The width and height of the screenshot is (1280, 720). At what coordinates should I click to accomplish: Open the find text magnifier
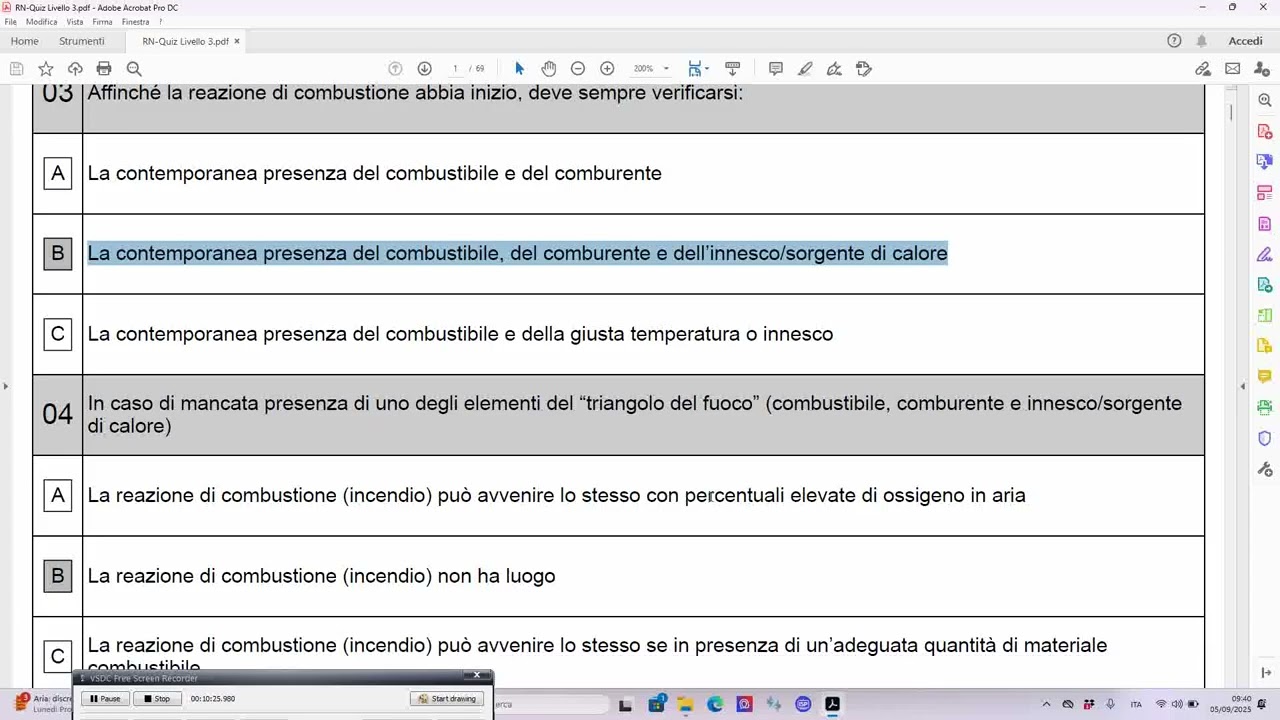pos(134,68)
